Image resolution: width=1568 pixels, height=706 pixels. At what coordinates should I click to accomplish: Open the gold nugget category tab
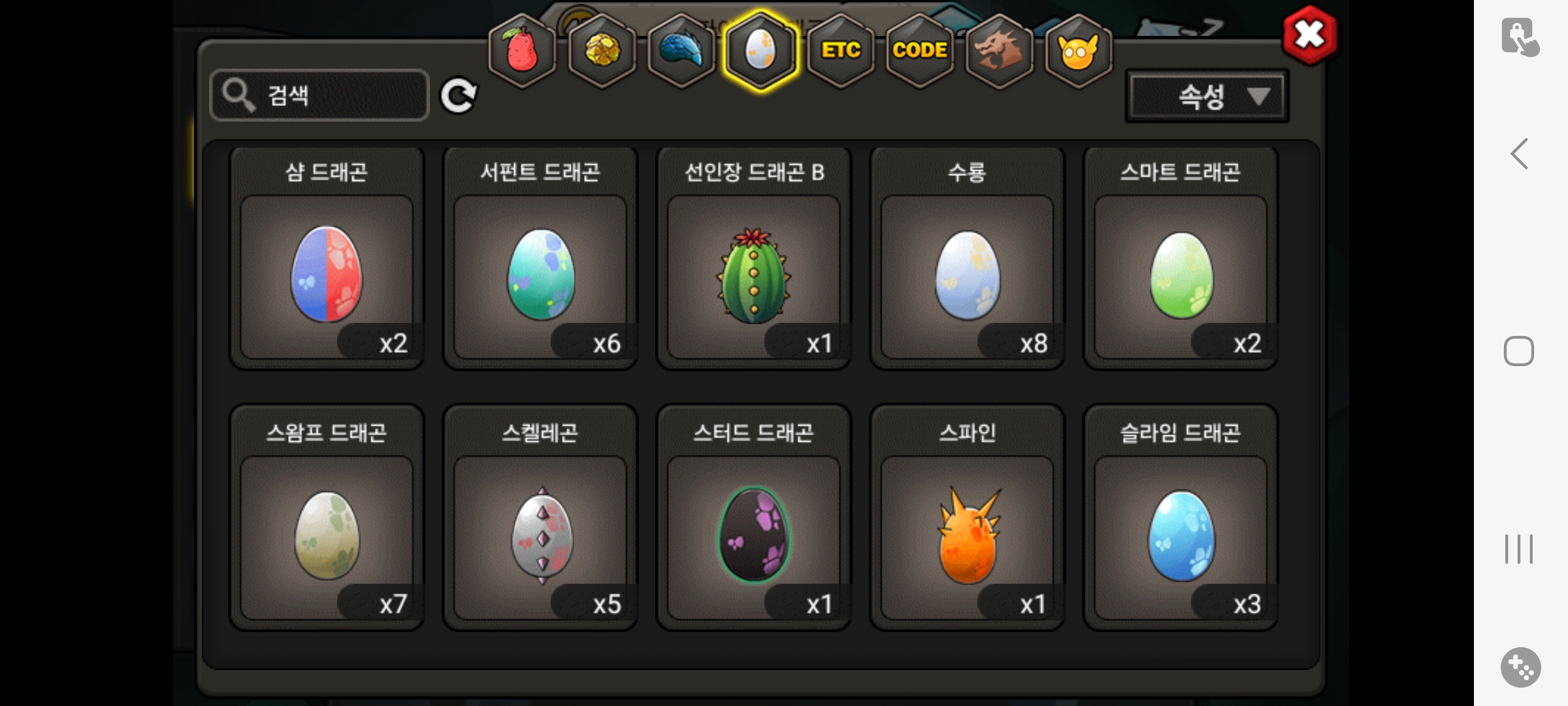pyautogui.click(x=602, y=50)
